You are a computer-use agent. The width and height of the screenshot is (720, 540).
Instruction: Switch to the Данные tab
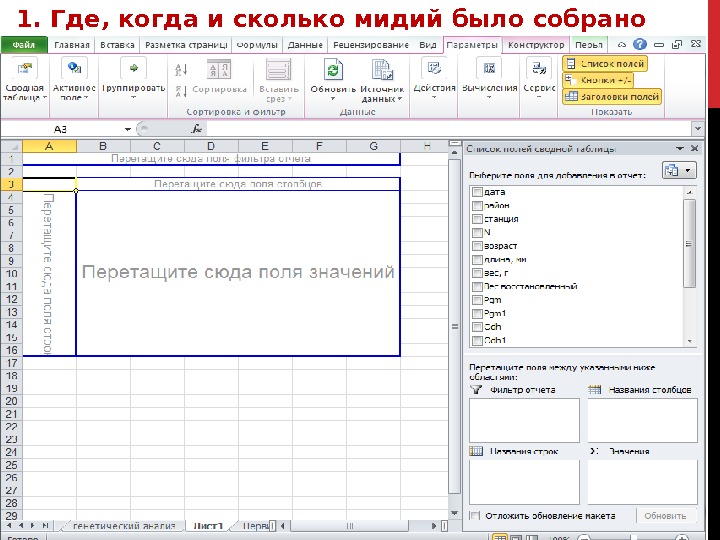click(x=305, y=45)
